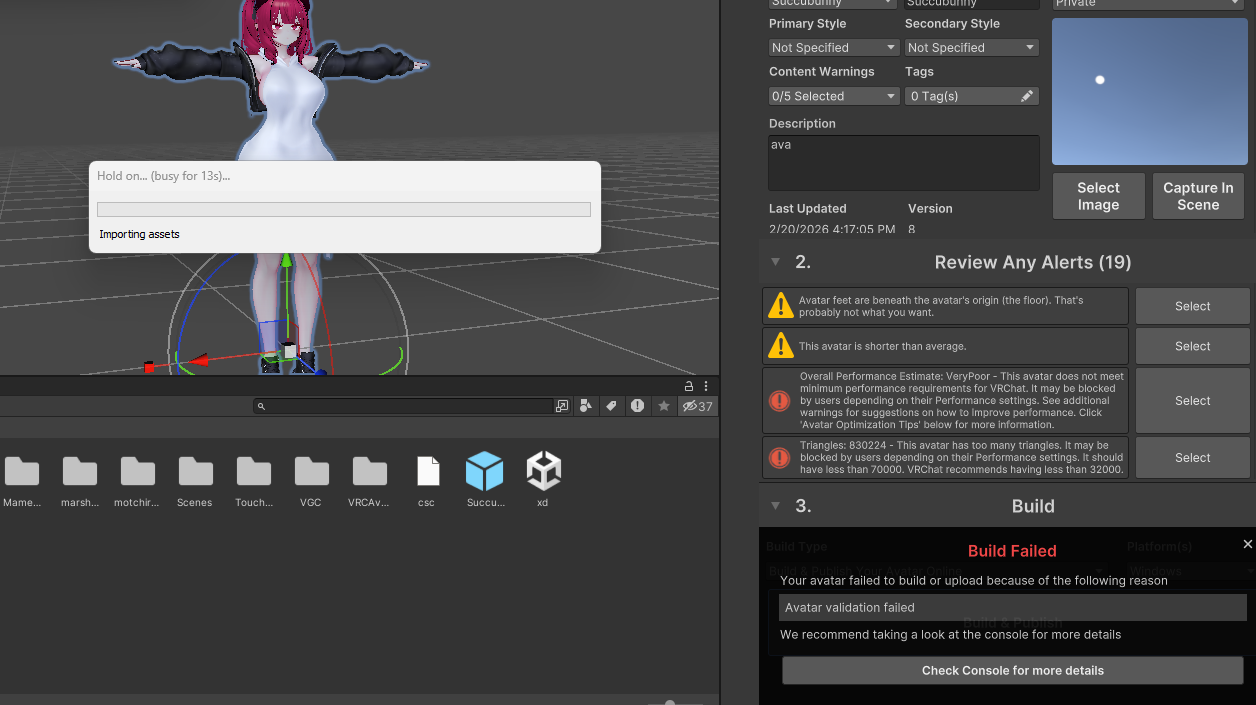
Task: Open Project panel three-dot options menu
Action: point(706,386)
